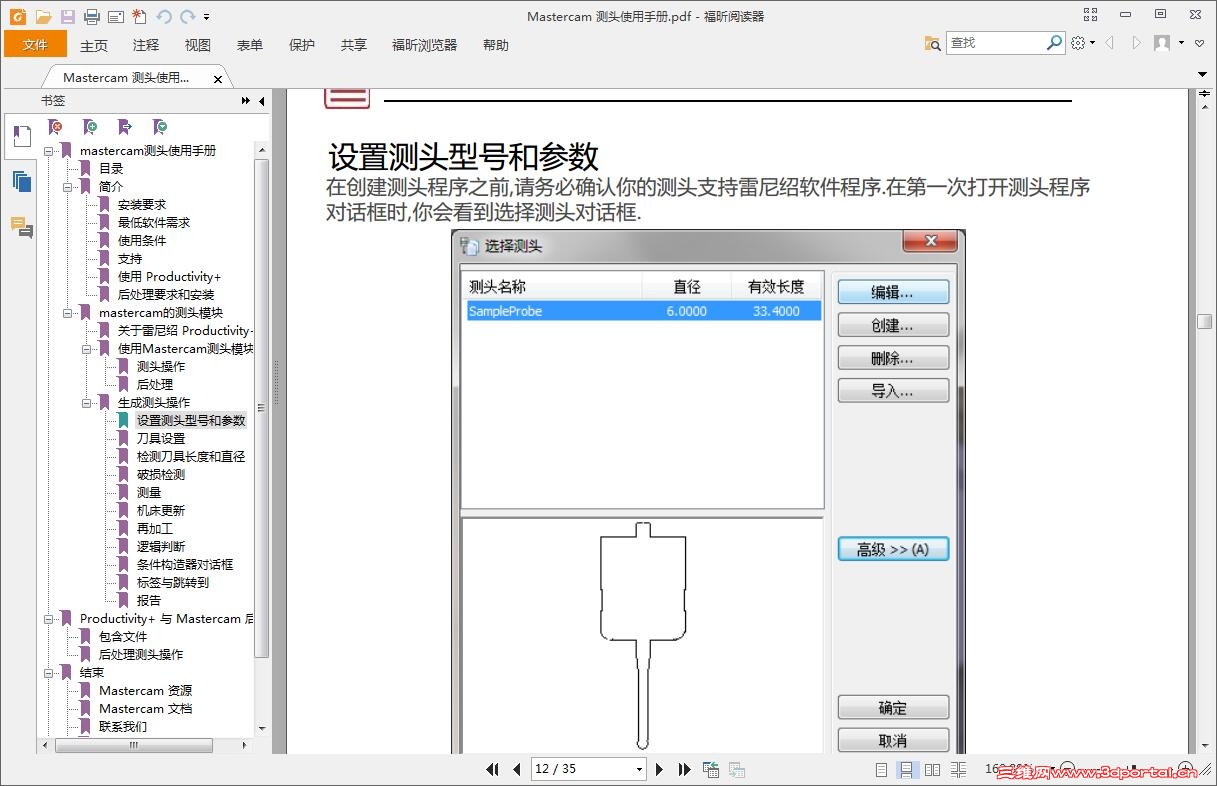1217x786 pixels.
Task: Toggle full-screen mode icon in title bar
Action: click(1090, 14)
